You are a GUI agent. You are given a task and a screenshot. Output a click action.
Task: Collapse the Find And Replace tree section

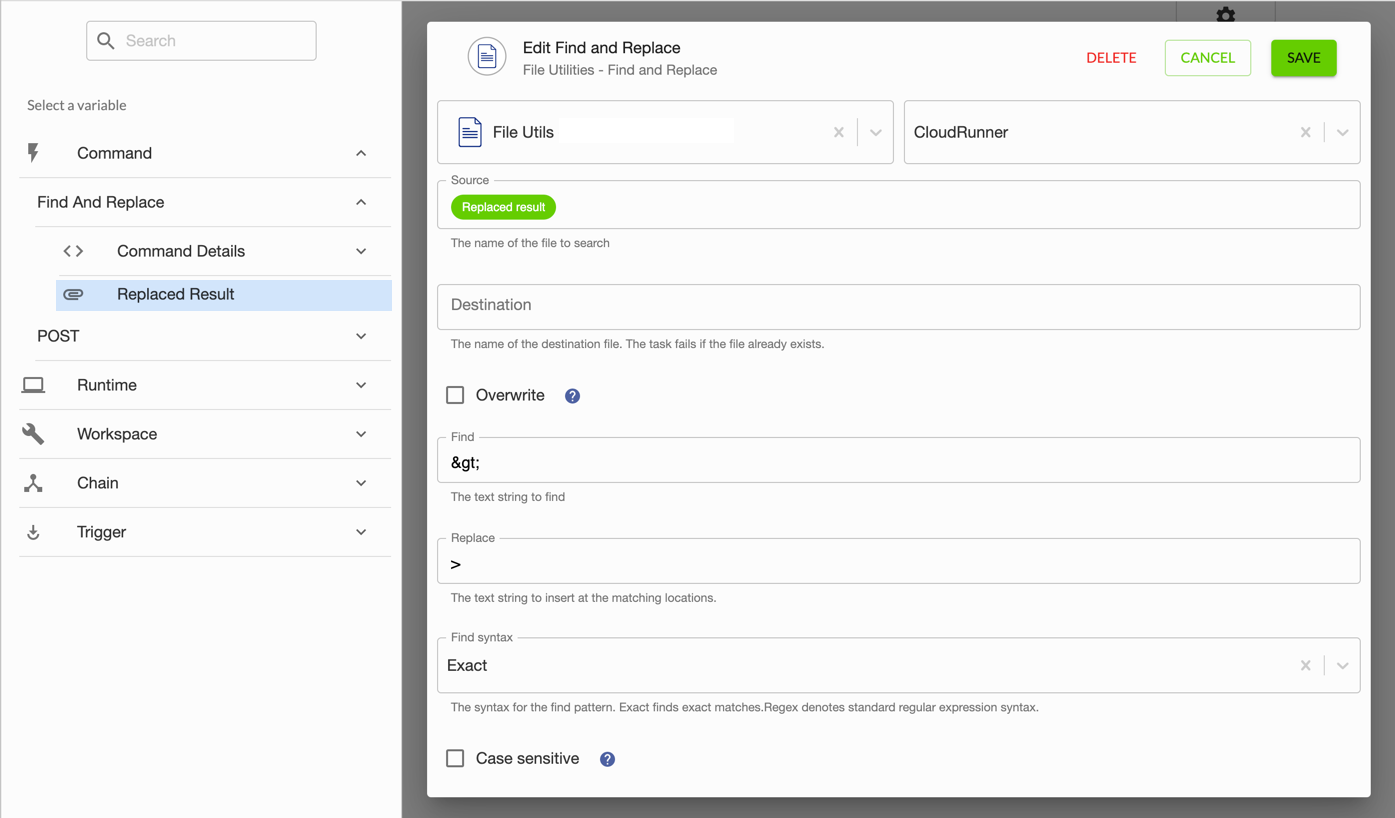tap(361, 202)
